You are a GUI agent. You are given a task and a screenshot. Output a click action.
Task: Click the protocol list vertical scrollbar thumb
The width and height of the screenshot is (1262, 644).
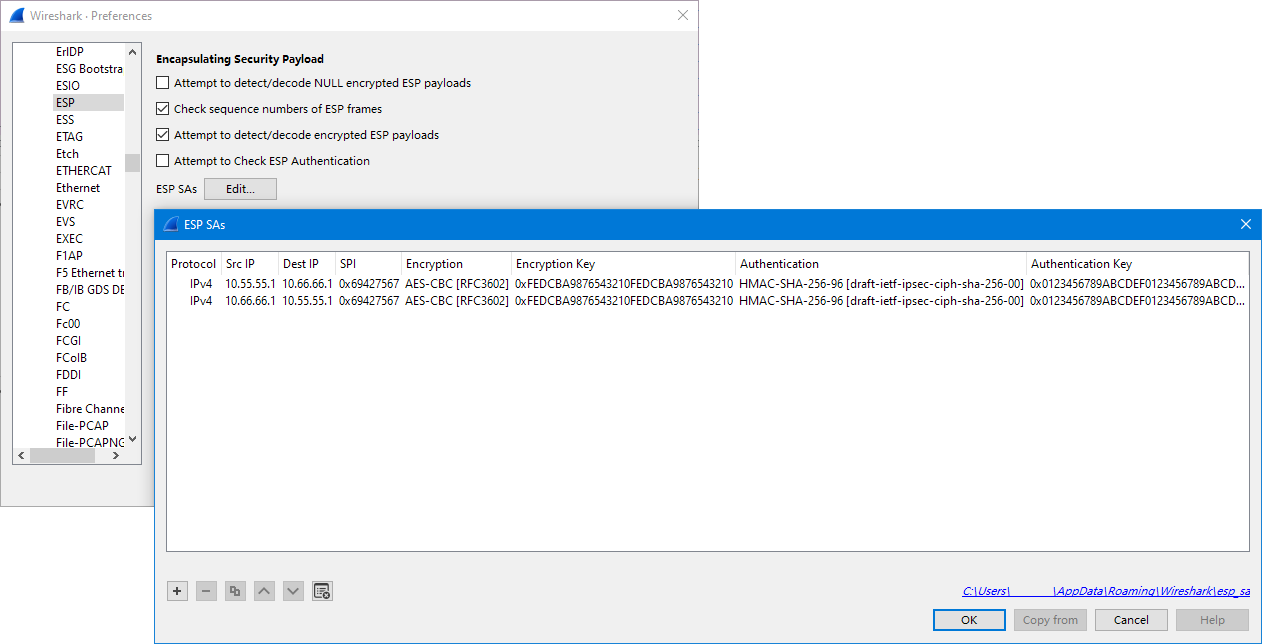[133, 163]
